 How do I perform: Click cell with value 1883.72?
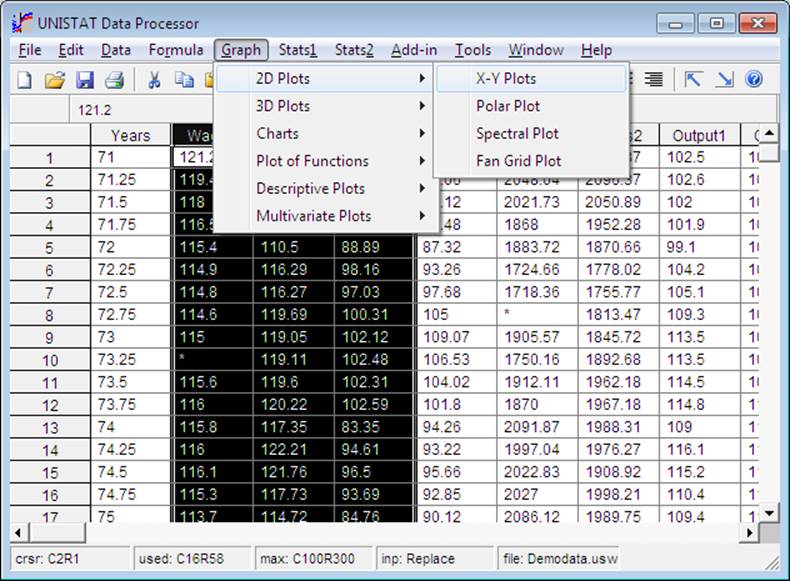pyautogui.click(x=537, y=247)
